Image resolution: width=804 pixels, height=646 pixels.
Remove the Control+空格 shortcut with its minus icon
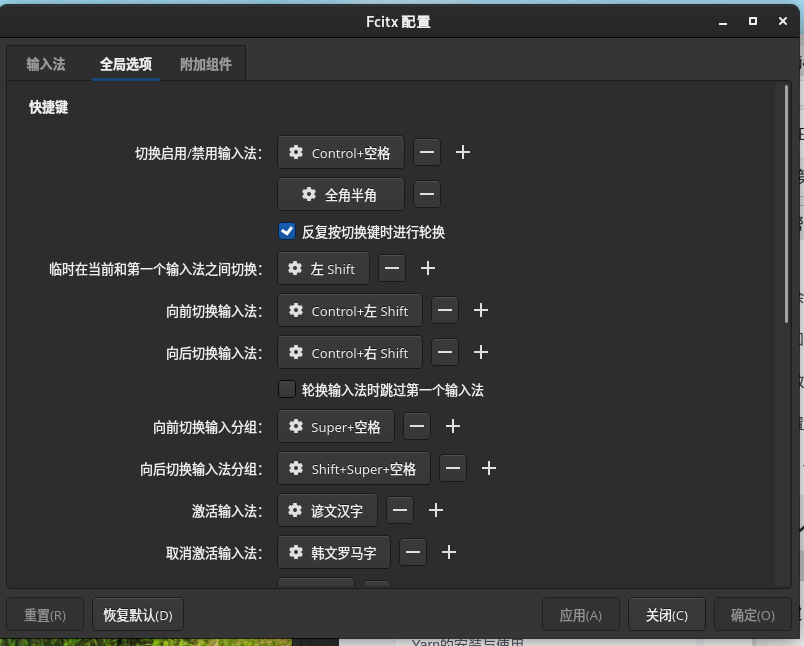tap(427, 152)
